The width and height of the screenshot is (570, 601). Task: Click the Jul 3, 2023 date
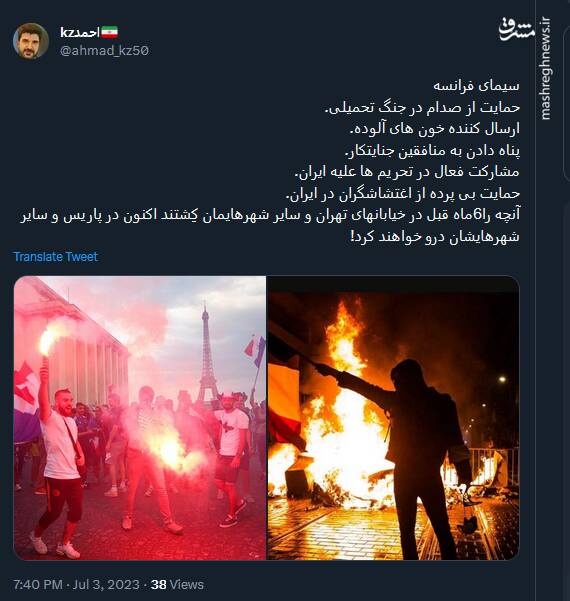click(x=106, y=585)
